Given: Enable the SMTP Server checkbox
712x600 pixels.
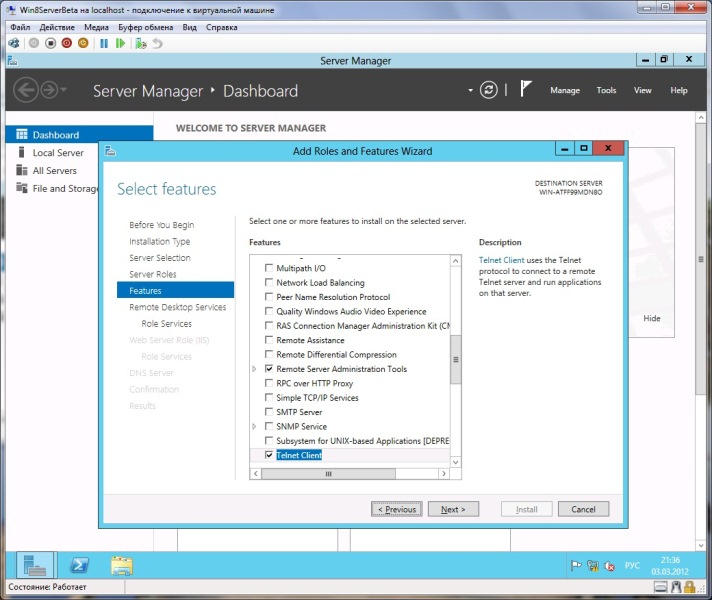Looking at the screenshot, I should click(268, 412).
